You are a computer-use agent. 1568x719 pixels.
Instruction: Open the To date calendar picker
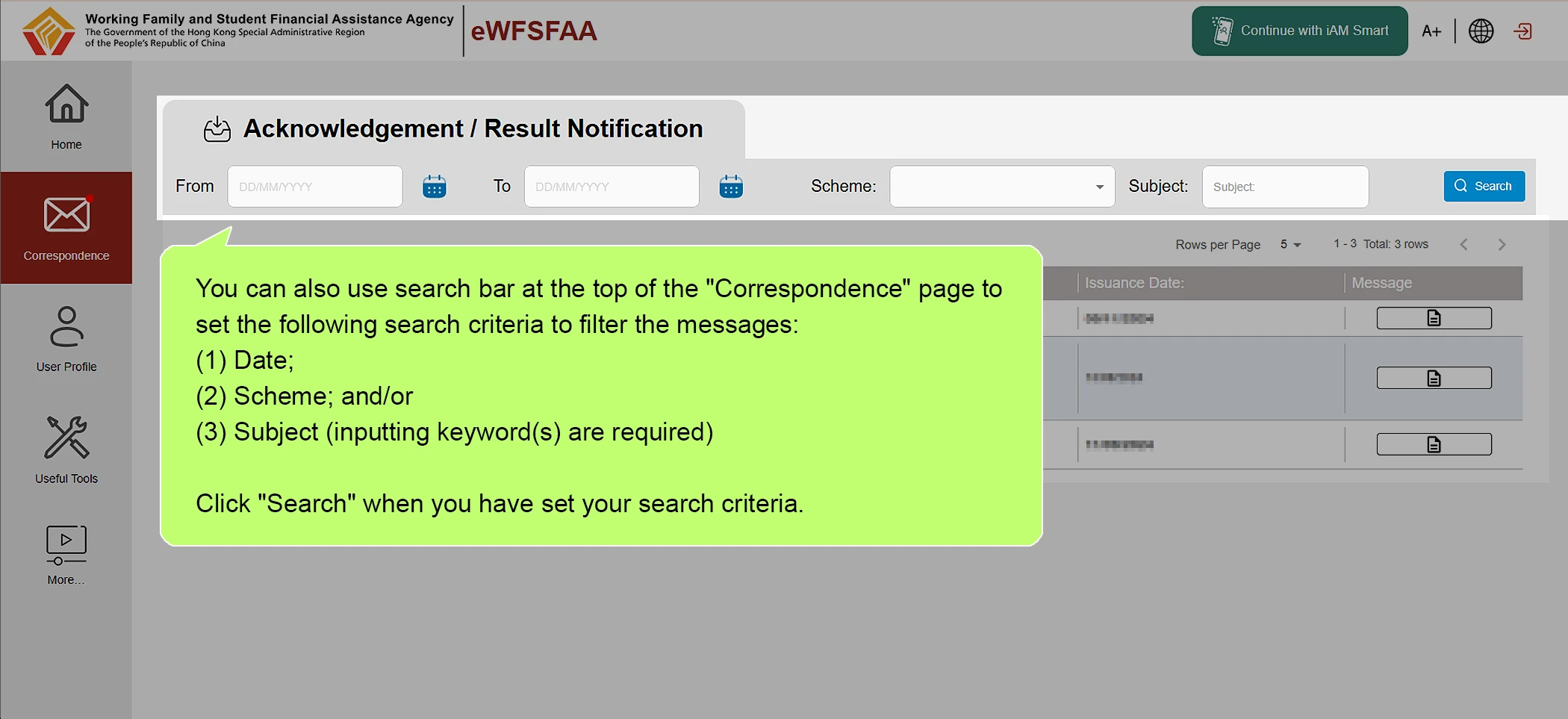[x=731, y=187]
